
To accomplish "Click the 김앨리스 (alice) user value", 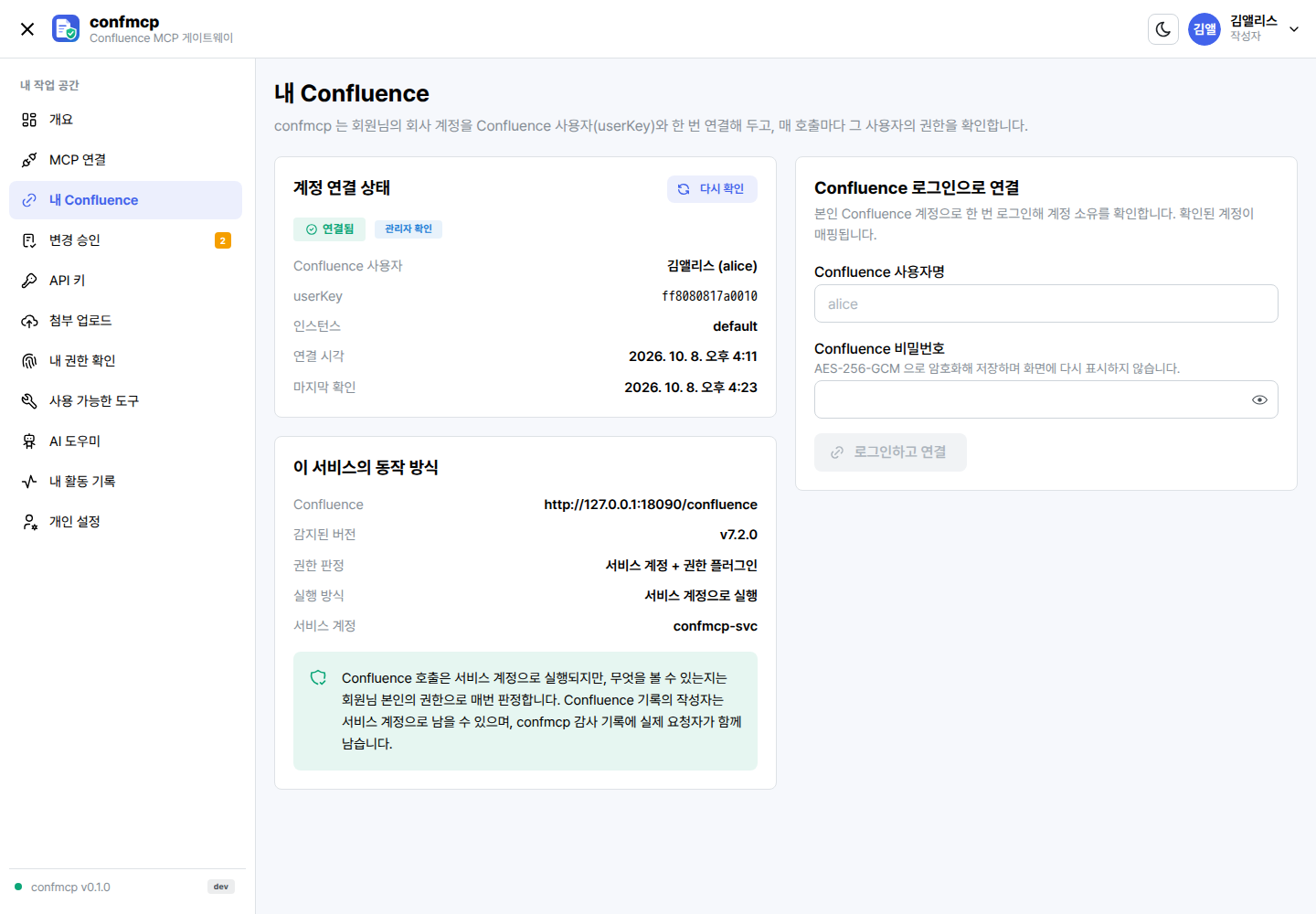I will tap(712, 266).
